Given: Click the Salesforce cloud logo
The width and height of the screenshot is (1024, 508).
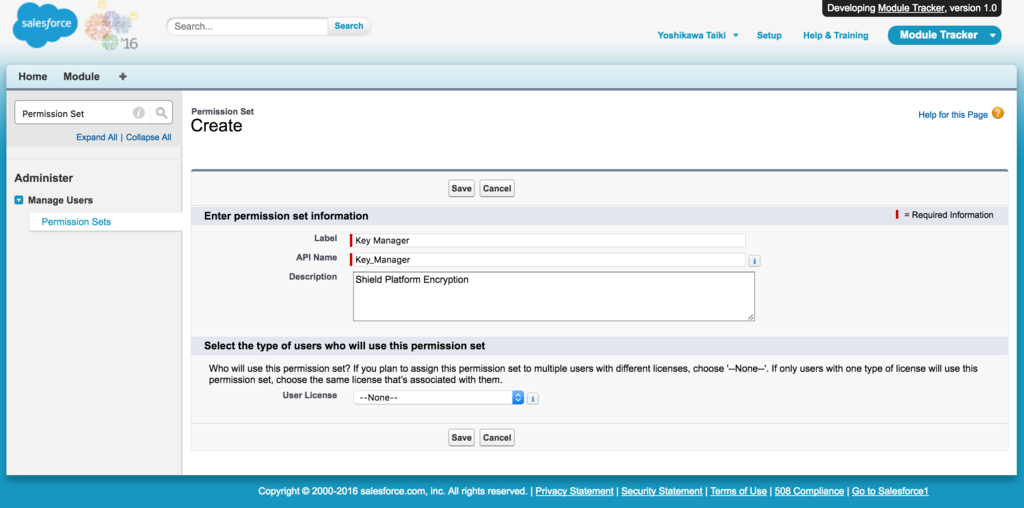Looking at the screenshot, I should tap(45, 24).
